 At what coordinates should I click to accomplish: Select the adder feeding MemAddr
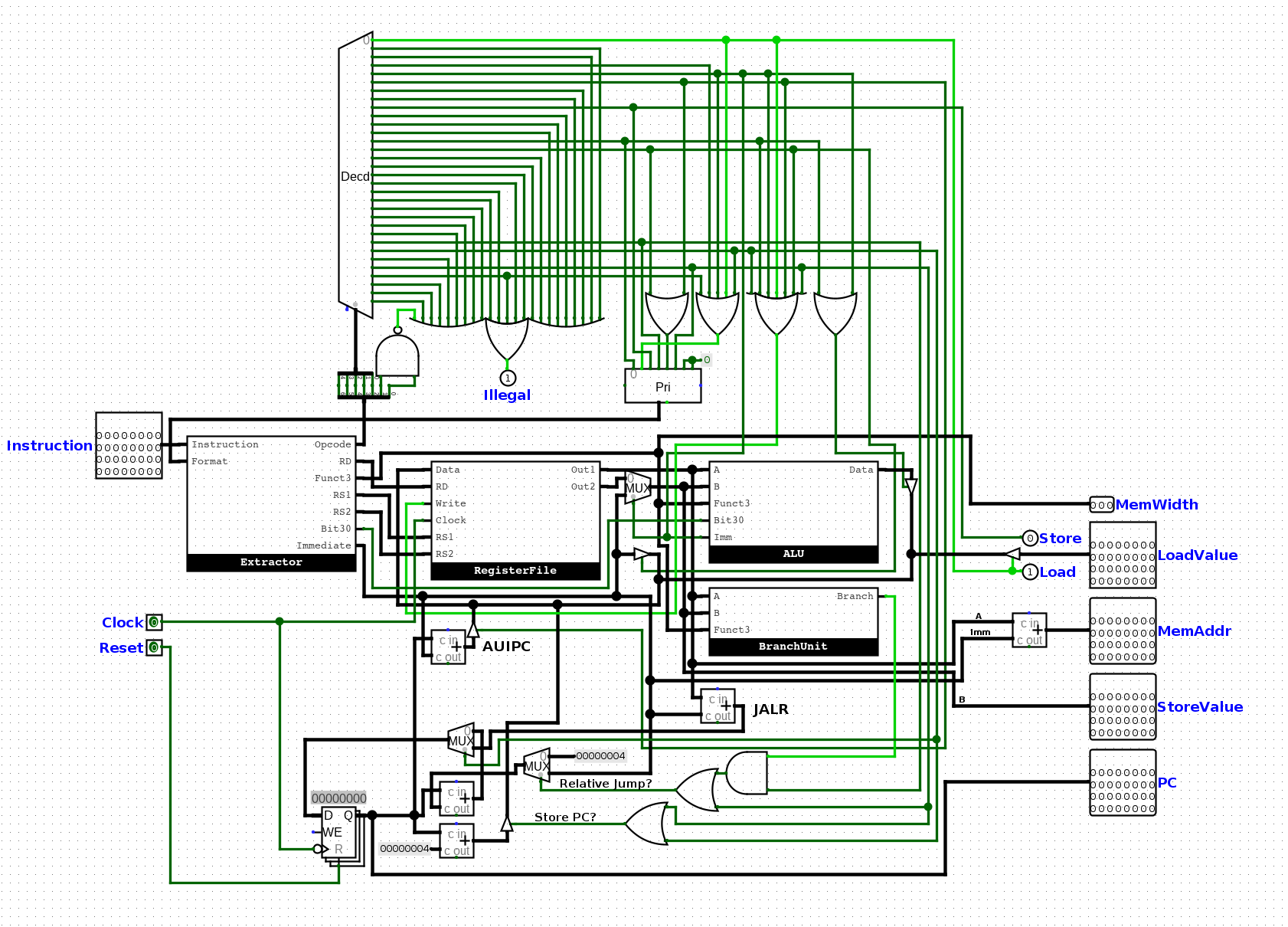tap(1029, 630)
